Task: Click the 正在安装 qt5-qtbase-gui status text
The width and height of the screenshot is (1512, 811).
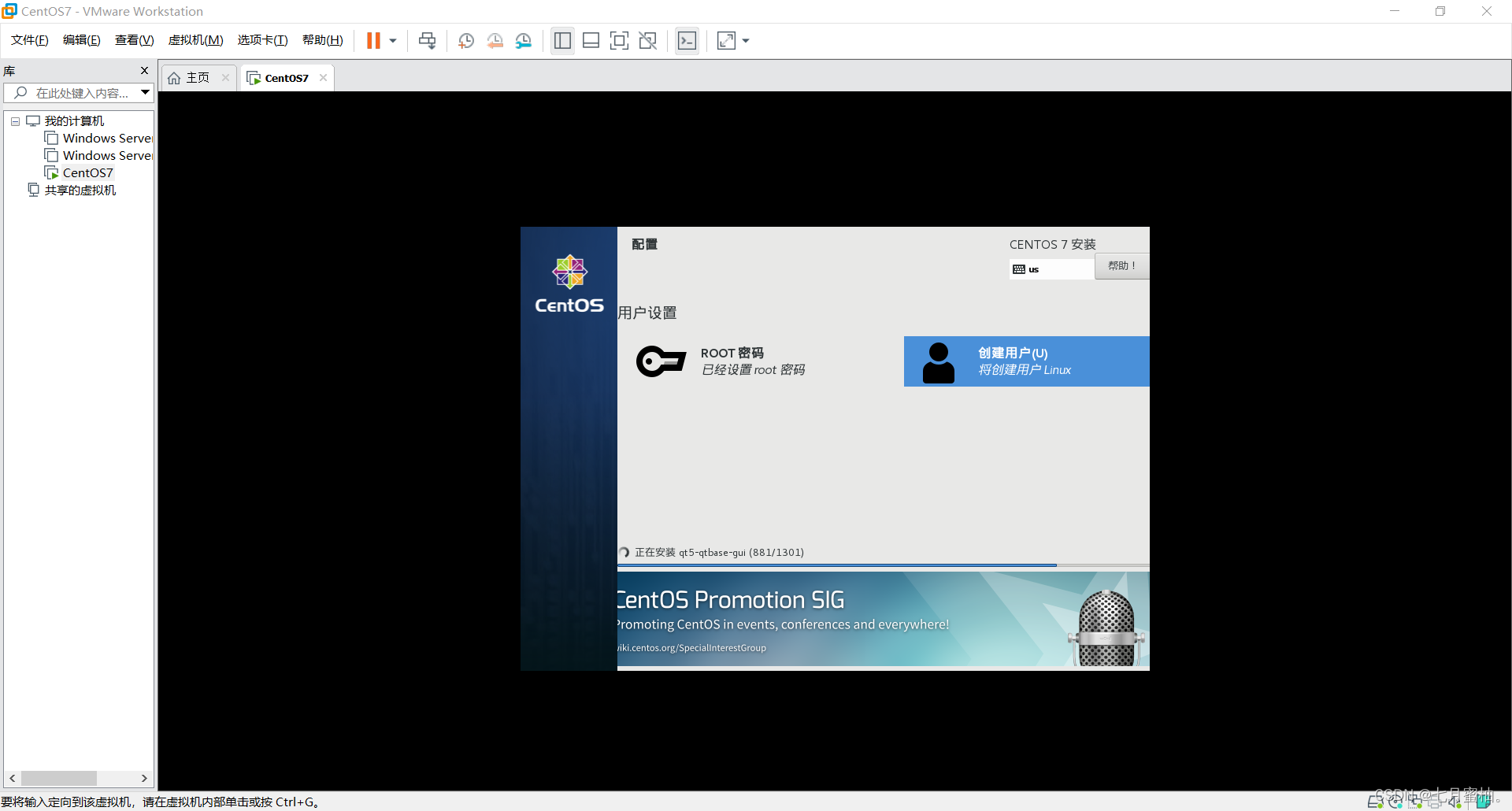Action: [x=720, y=552]
